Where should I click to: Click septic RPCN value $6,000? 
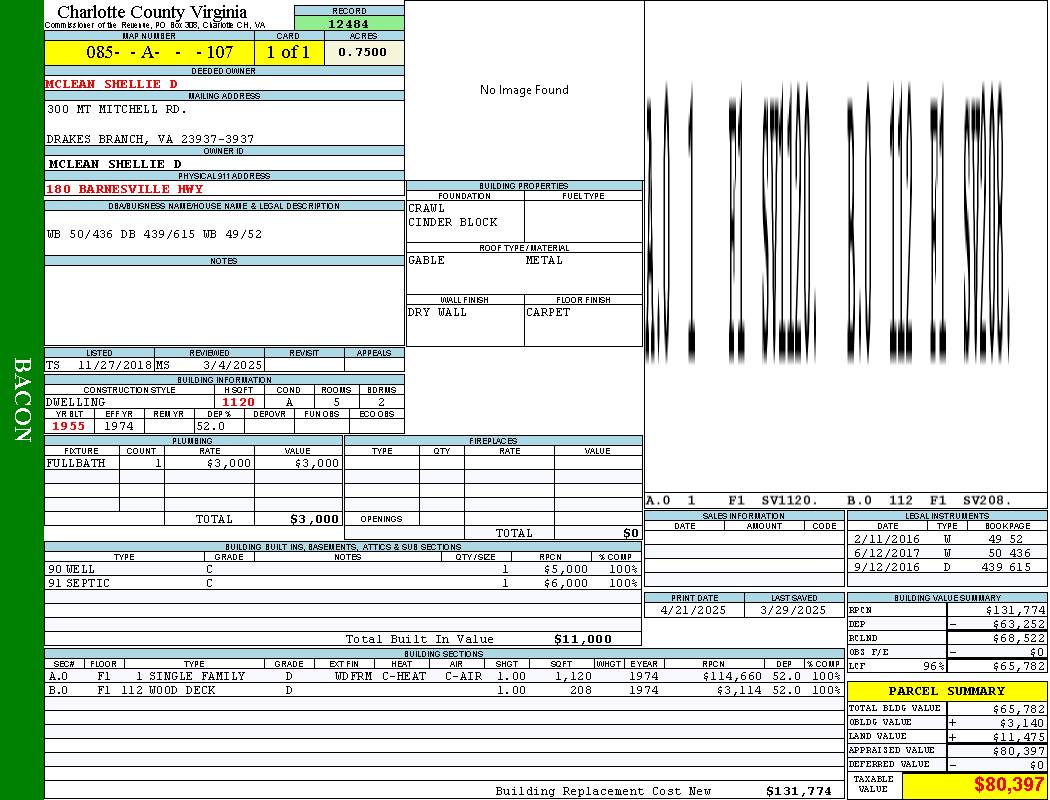(566, 583)
